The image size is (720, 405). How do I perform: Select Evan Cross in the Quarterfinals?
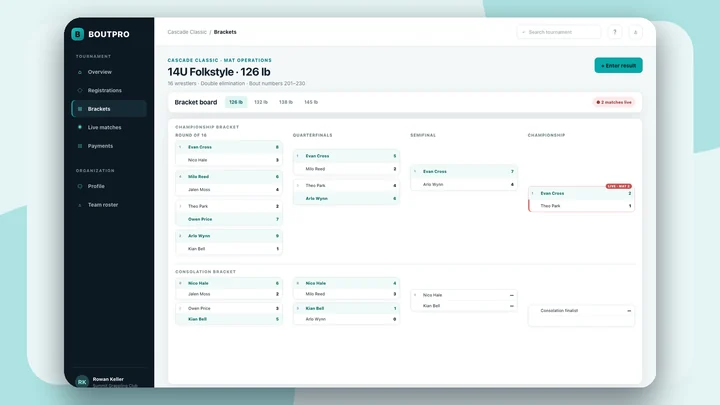pyautogui.click(x=346, y=156)
